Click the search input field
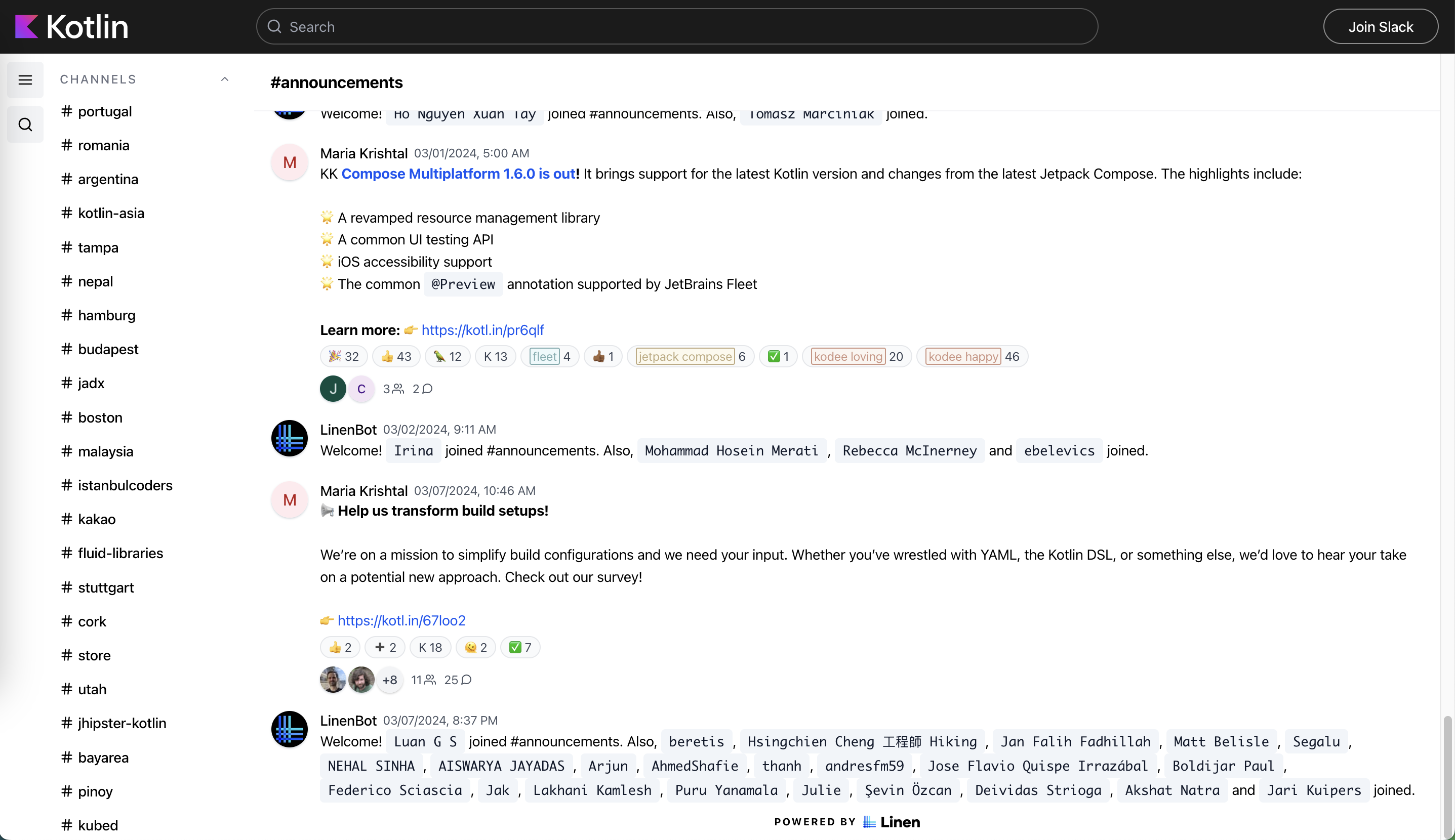Screen dimensions: 1455x840 [677, 27]
